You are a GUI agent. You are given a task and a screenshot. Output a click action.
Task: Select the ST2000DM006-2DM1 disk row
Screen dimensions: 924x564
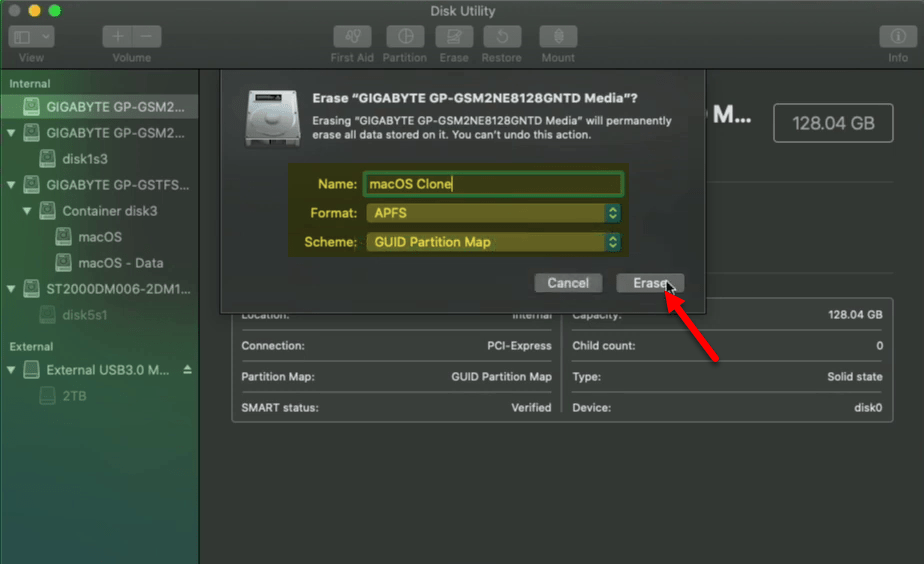click(99, 289)
